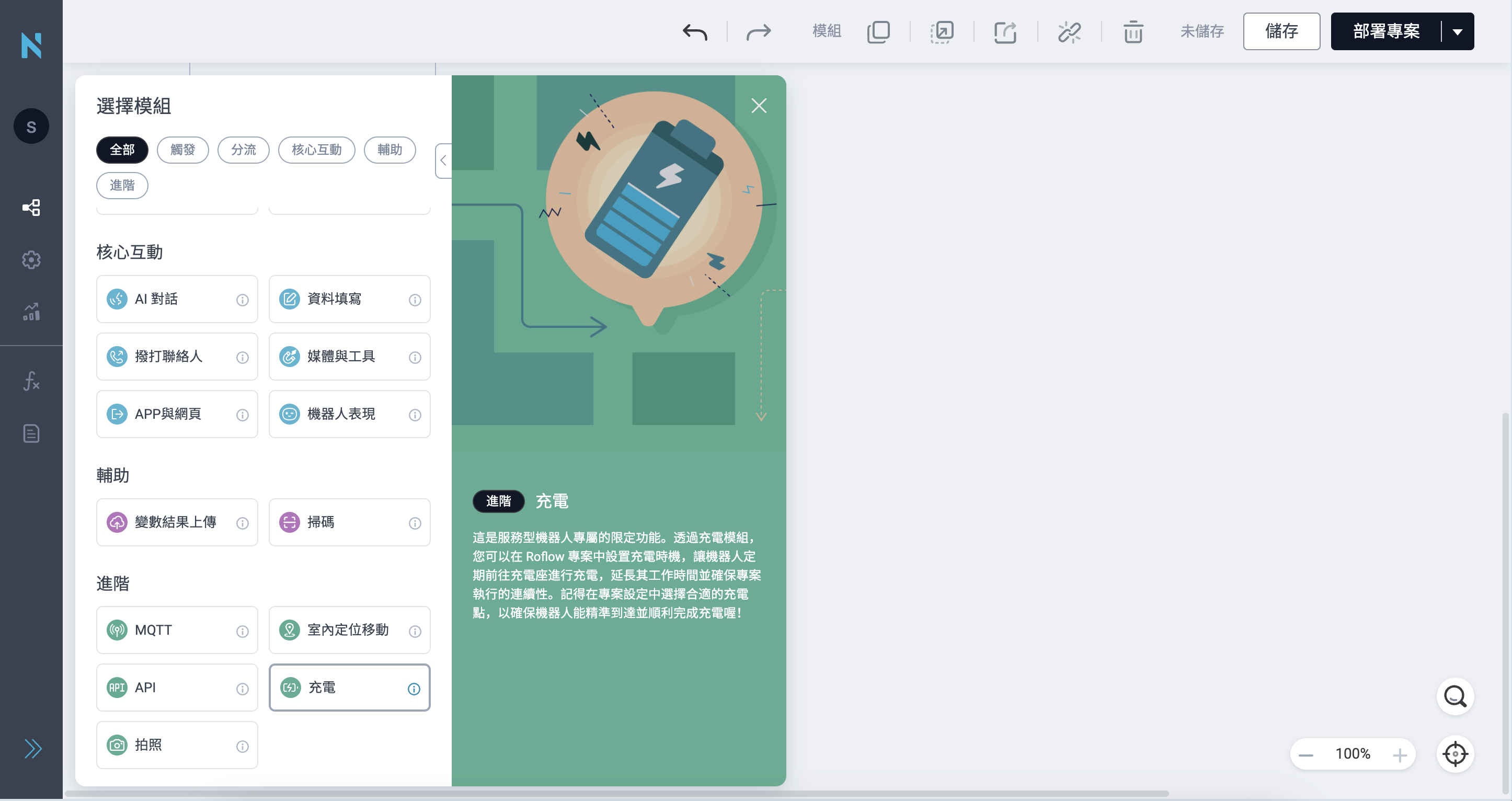
Task: Click the unlink connection icon
Action: pyautogui.click(x=1069, y=32)
